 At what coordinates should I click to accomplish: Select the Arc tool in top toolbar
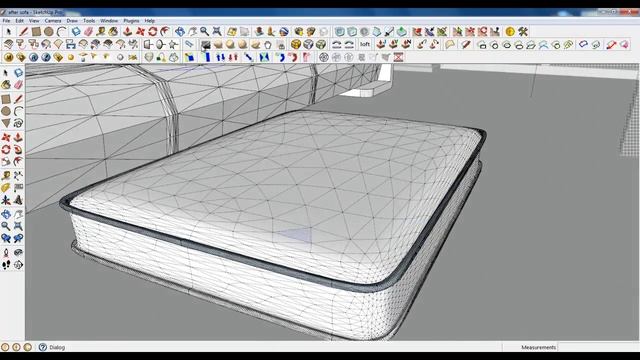pos(62,31)
